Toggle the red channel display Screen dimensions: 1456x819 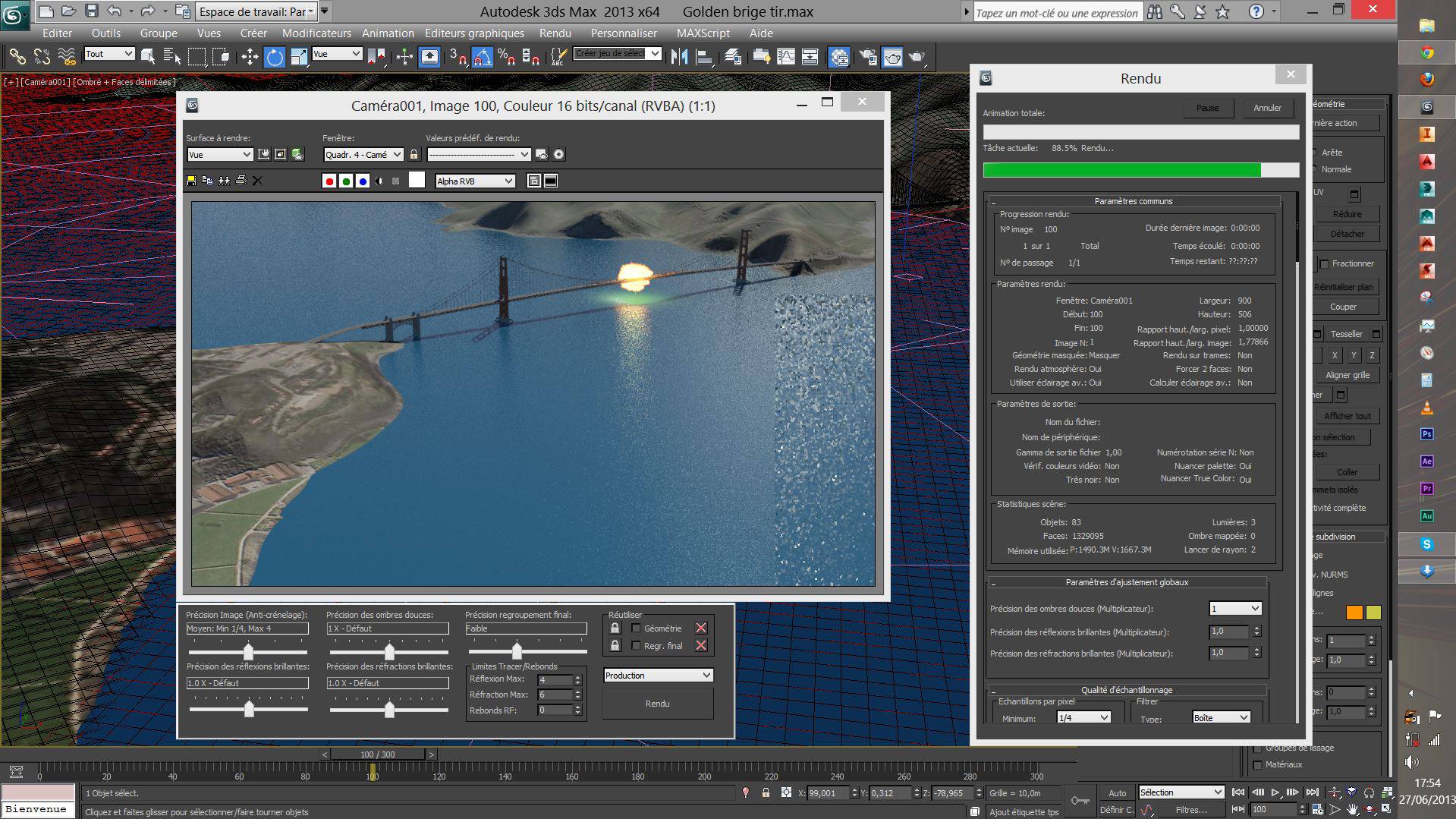(x=329, y=181)
